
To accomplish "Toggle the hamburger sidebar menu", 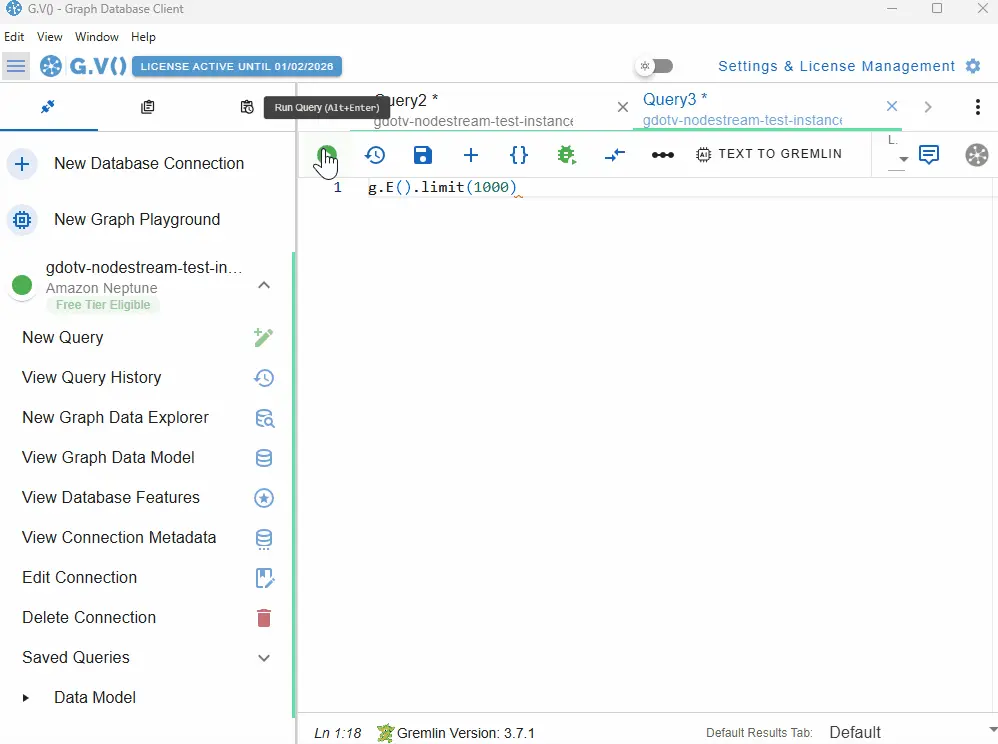I will (x=16, y=67).
